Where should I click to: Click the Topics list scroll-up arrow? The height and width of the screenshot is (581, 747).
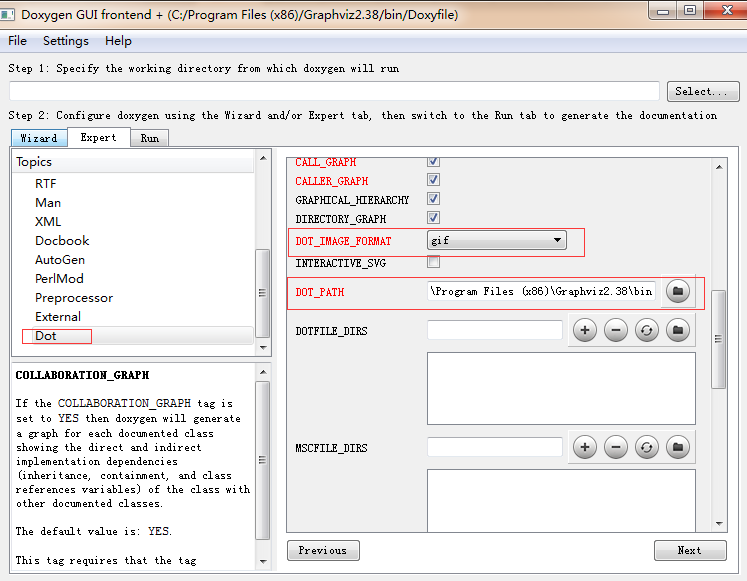(x=263, y=158)
